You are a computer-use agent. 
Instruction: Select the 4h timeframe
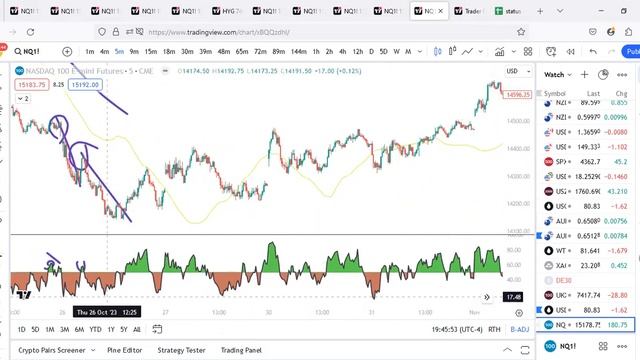click(x=342, y=51)
